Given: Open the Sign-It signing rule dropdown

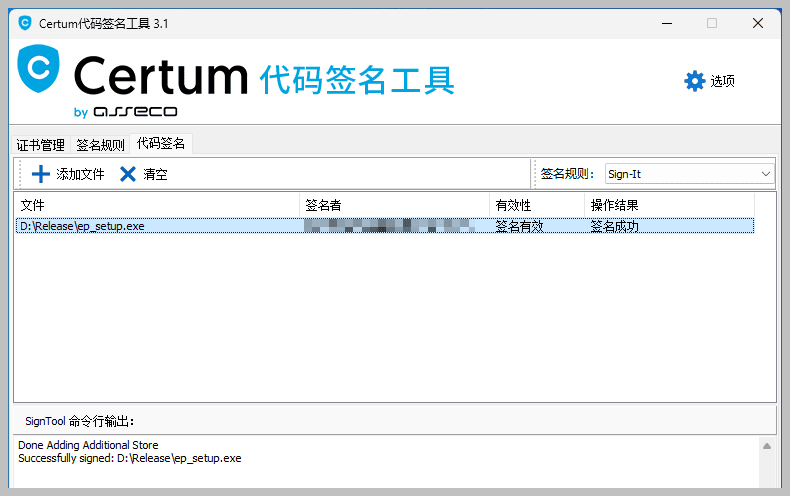Looking at the screenshot, I should [689, 174].
